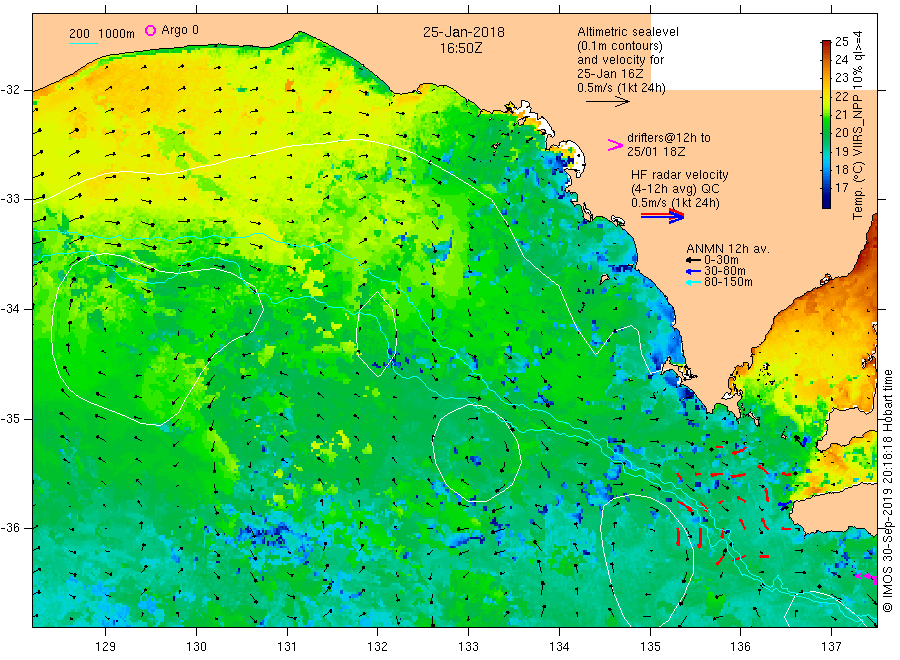Click the 'drifters@12h to' legend text
The height and width of the screenshot is (660, 900).
tap(669, 138)
